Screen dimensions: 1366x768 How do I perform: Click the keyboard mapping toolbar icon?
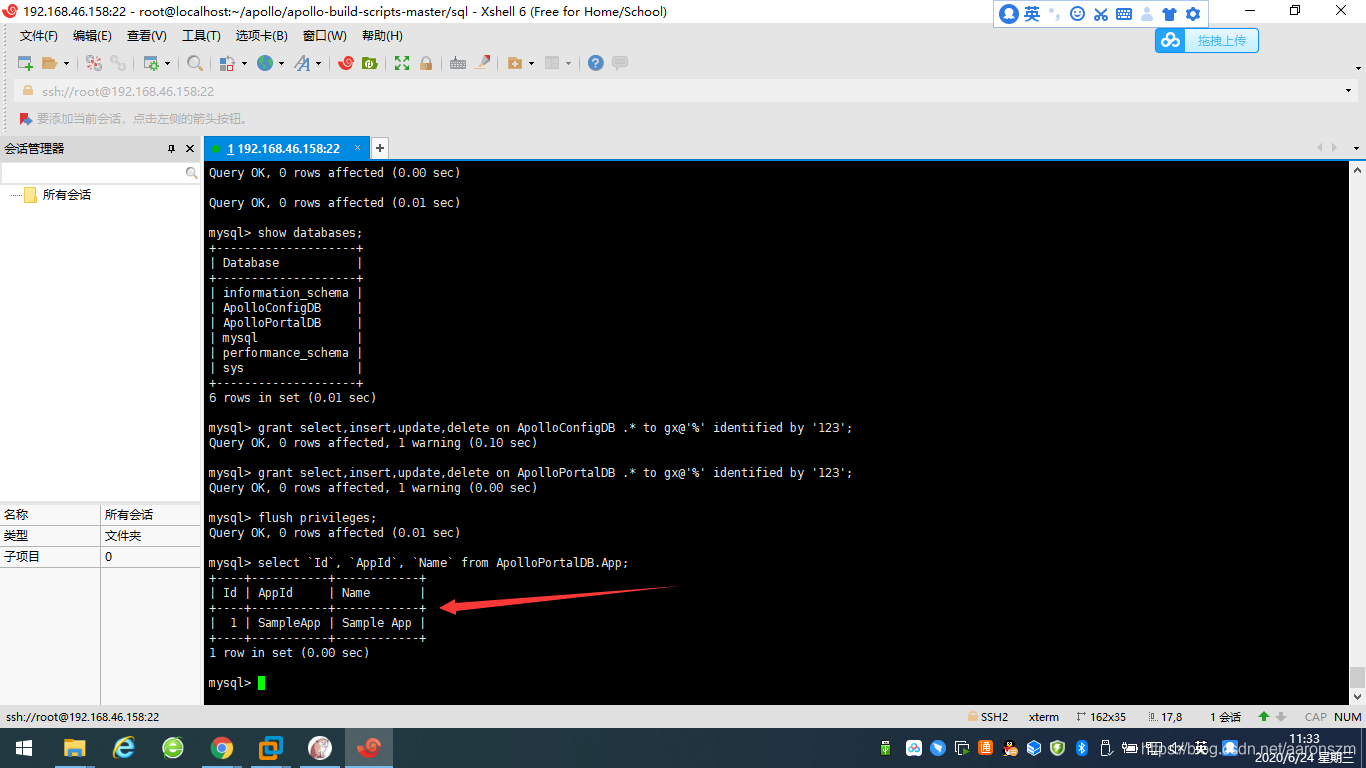click(x=458, y=63)
